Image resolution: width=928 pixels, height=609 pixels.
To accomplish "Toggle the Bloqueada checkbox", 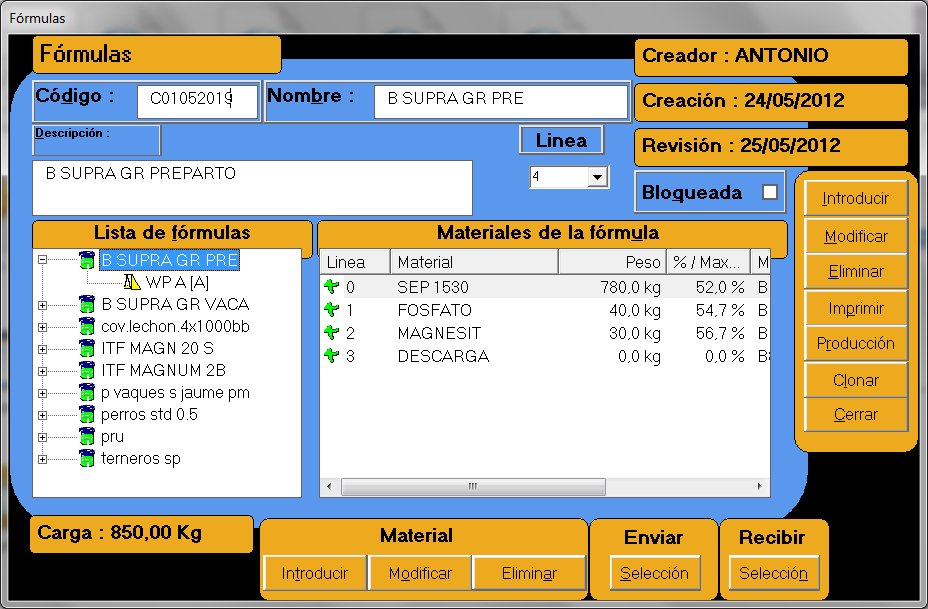I will coord(769,192).
